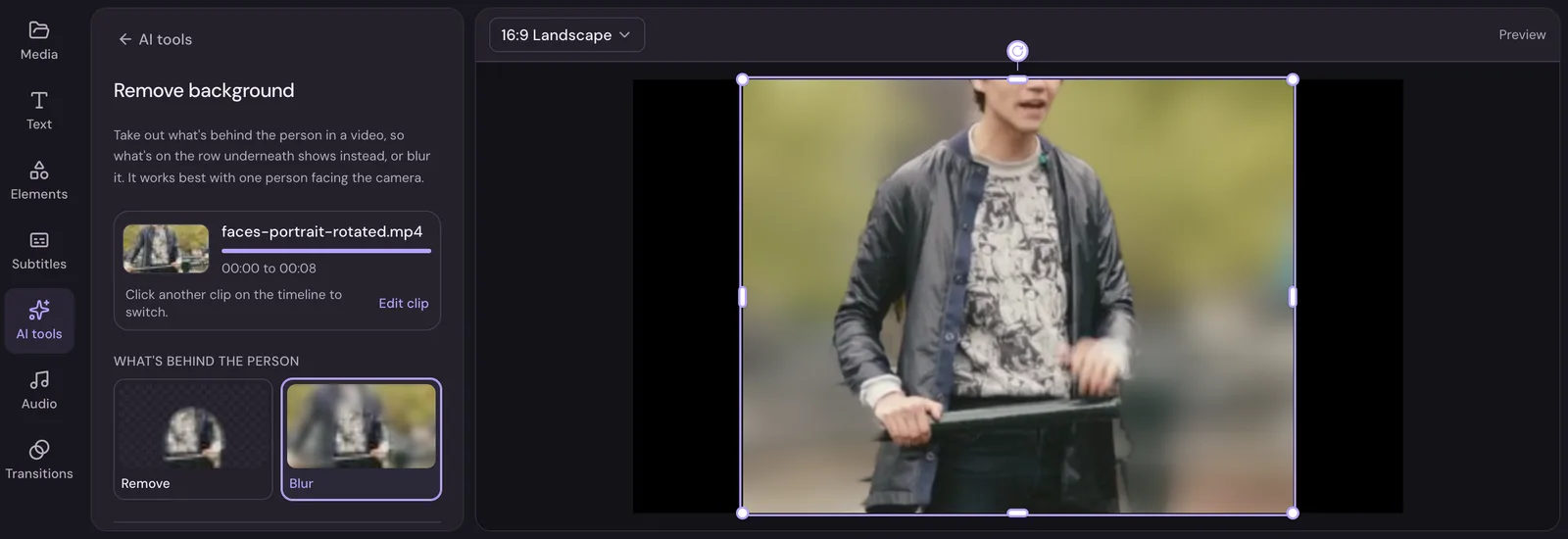Viewport: 1568px width, 539px height.
Task: Open the Transitions panel
Action: point(39,460)
